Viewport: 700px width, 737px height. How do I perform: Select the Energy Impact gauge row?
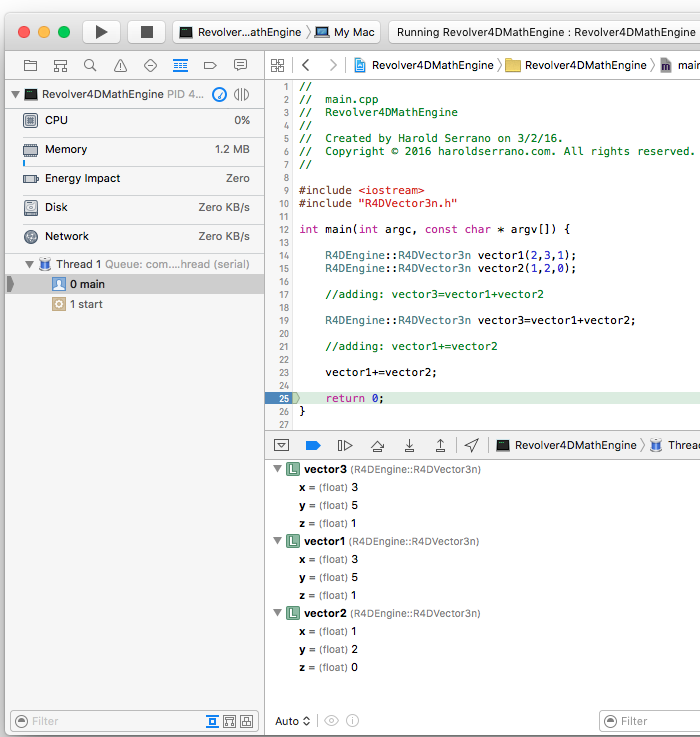135,179
